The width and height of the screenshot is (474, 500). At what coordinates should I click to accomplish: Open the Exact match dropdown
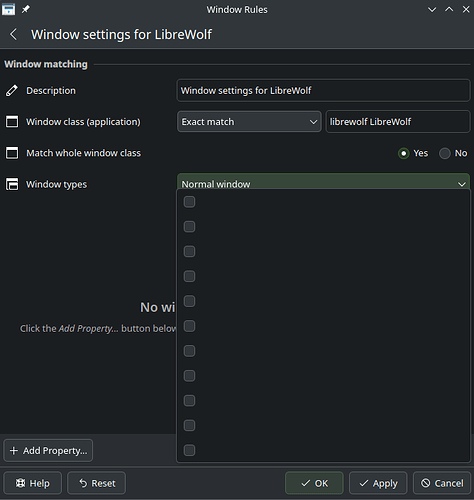point(249,122)
